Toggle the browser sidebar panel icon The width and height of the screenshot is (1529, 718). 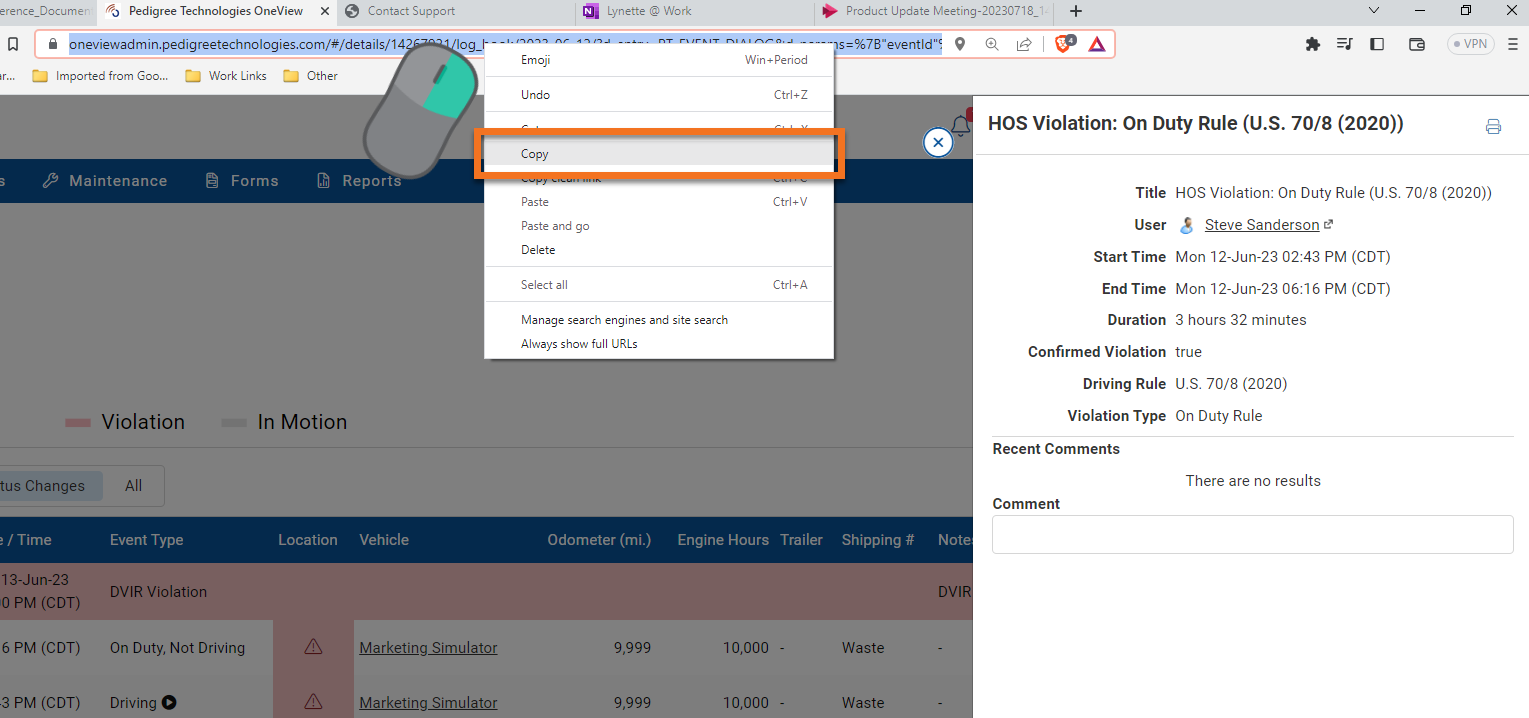(x=1377, y=44)
